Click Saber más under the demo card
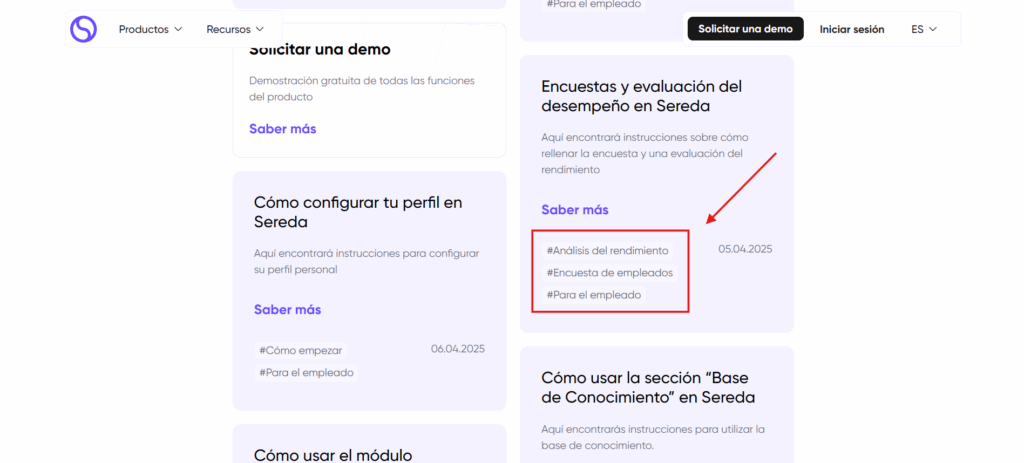The image size is (1024, 463). [x=282, y=129]
